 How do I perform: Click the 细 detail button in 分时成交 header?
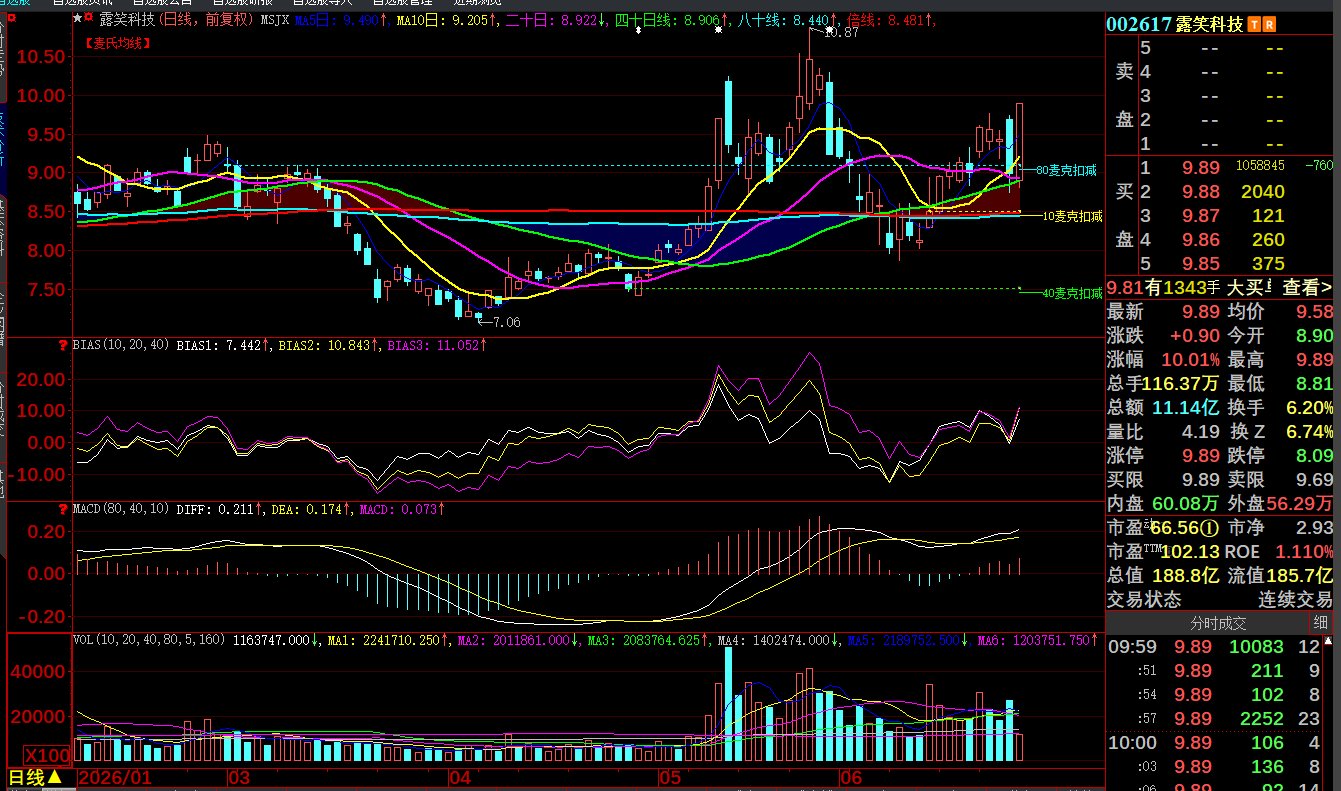pos(1321,622)
